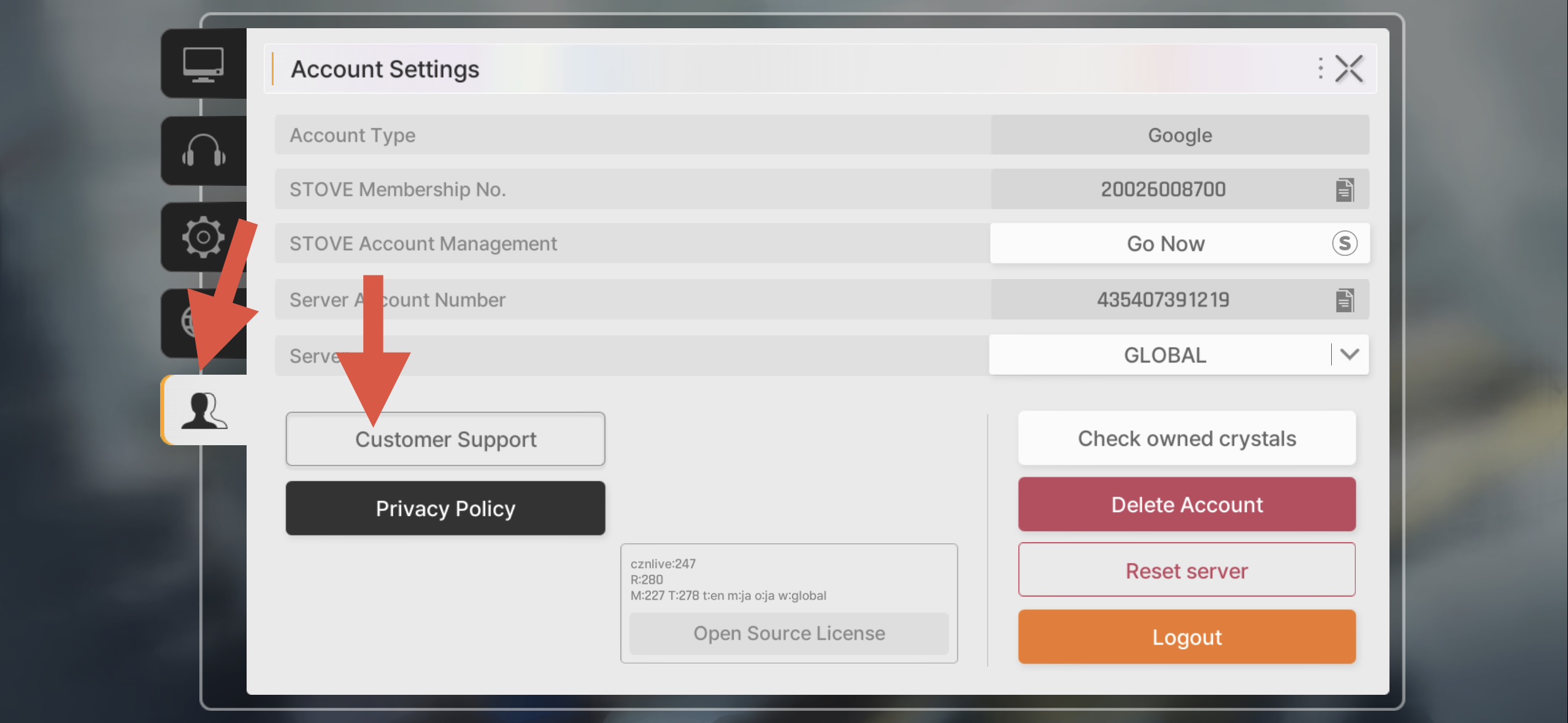This screenshot has width=1568, height=723.
Task: Click Reset server
Action: pos(1186,570)
